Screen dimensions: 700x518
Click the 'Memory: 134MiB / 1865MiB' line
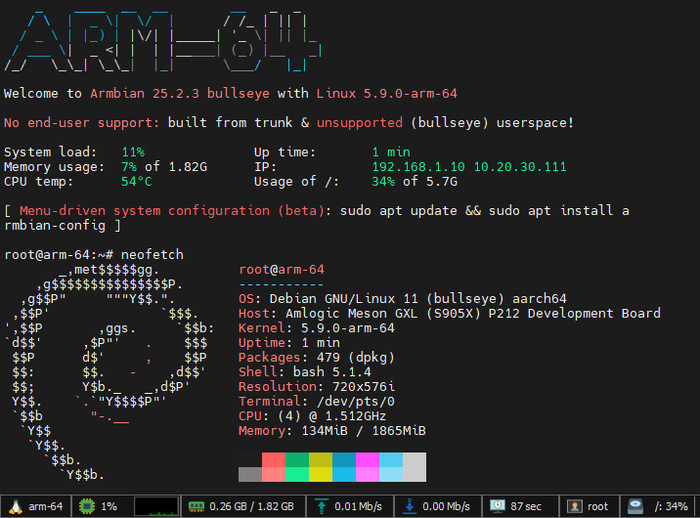pos(332,431)
